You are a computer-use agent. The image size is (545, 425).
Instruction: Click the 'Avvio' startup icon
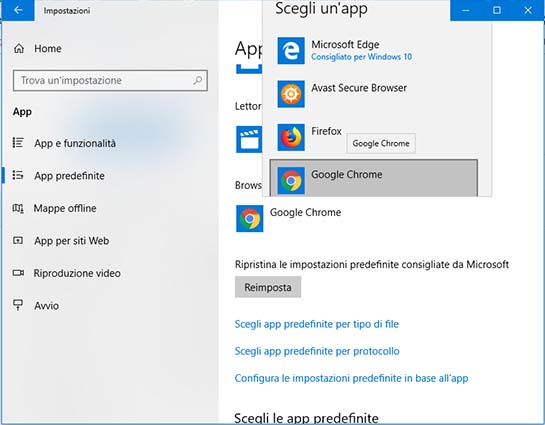pyautogui.click(x=18, y=305)
